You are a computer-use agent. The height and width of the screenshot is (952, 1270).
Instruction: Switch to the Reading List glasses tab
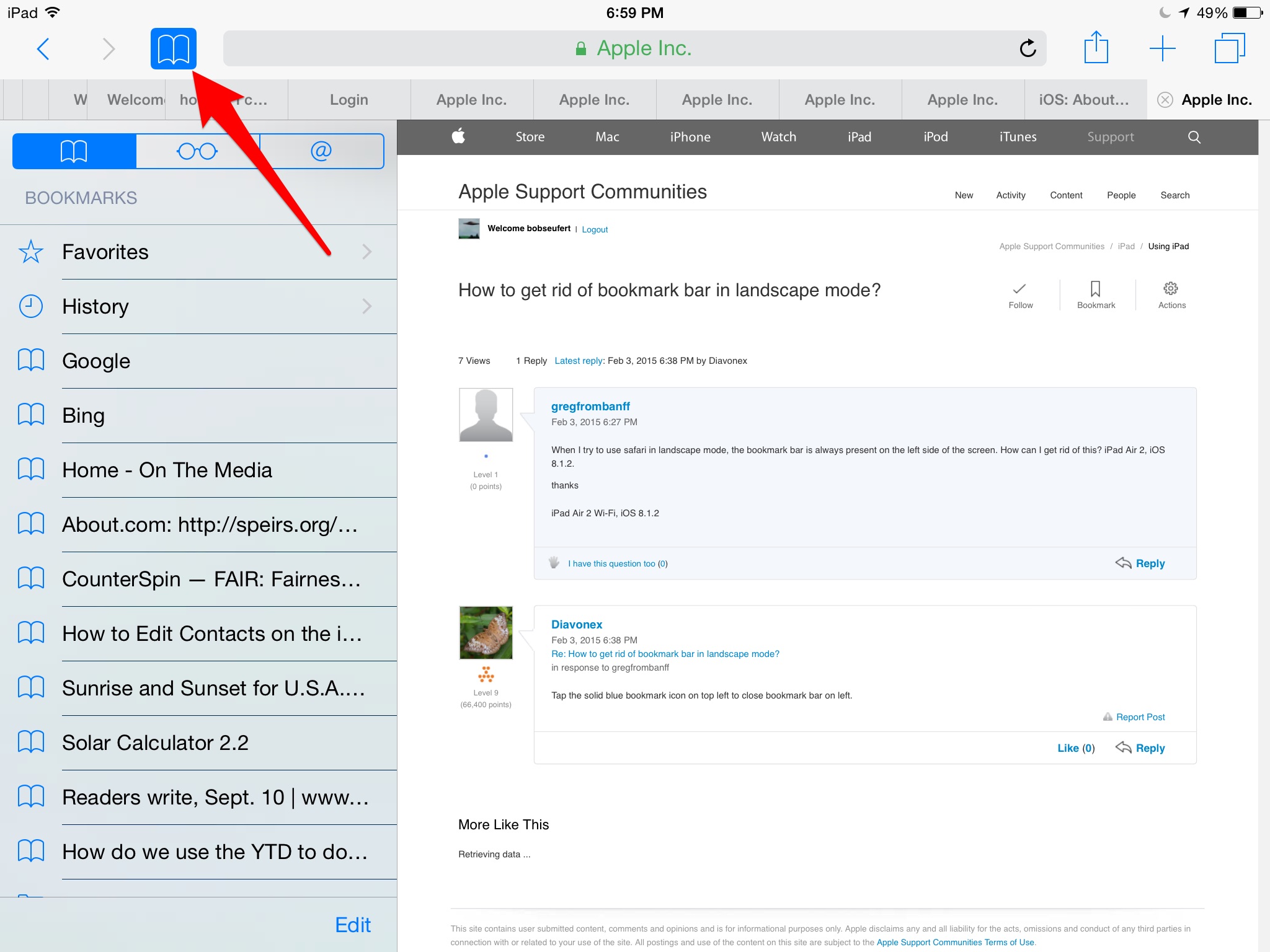pyautogui.click(x=197, y=151)
